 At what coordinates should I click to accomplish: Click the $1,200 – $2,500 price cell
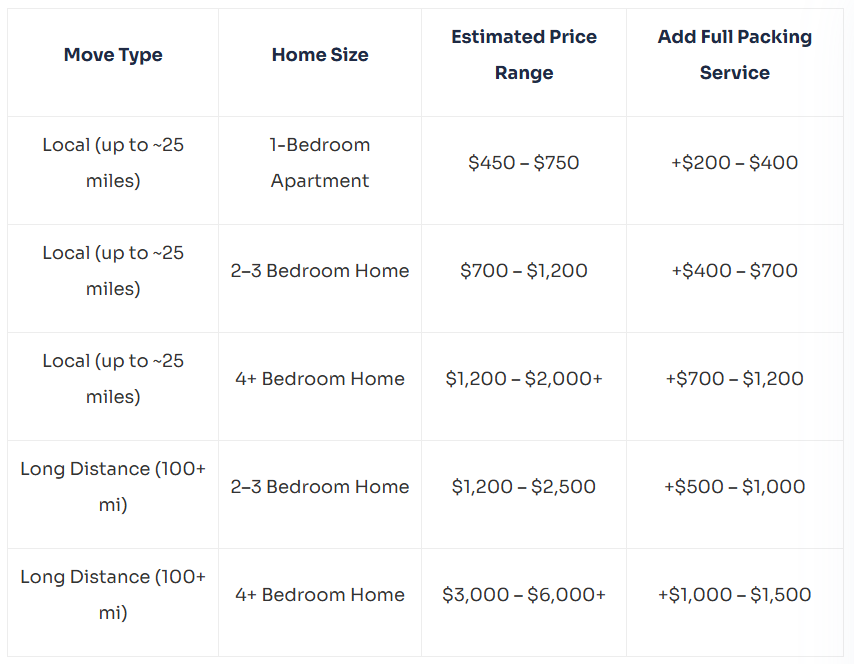tap(523, 486)
